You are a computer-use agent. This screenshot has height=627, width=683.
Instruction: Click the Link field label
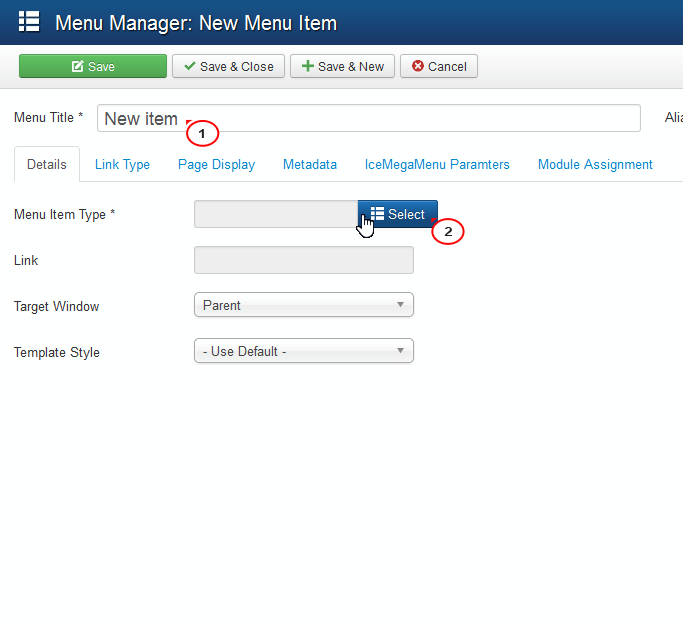click(26, 260)
